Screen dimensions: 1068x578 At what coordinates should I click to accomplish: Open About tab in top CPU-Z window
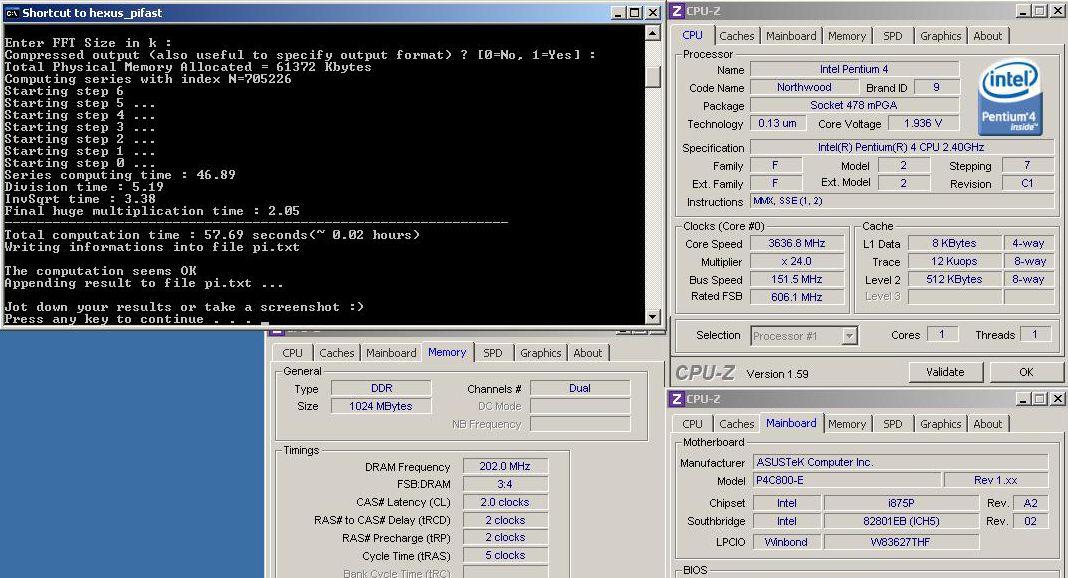(988, 36)
